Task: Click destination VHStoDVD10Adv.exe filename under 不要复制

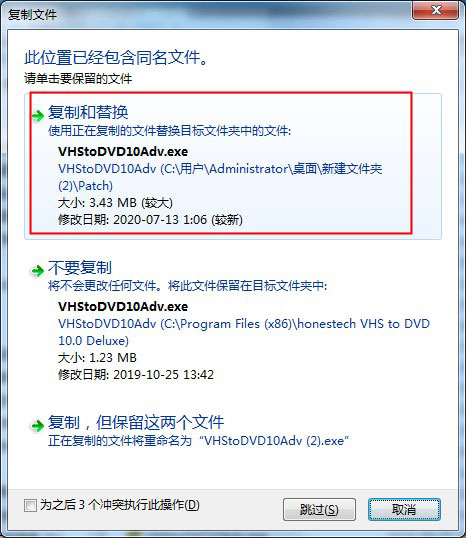Action: tap(123, 306)
